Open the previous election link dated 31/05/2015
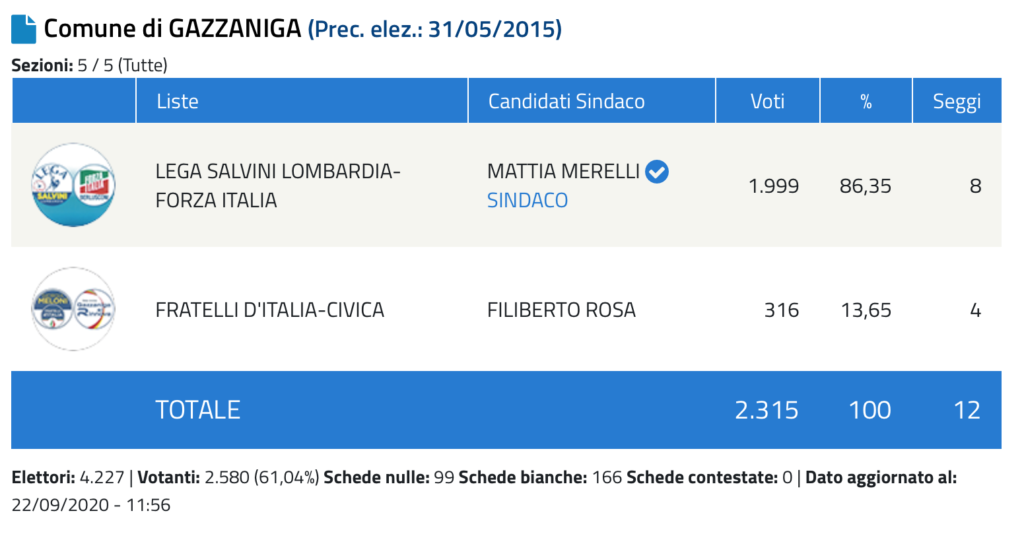1024x542 pixels. click(435, 29)
